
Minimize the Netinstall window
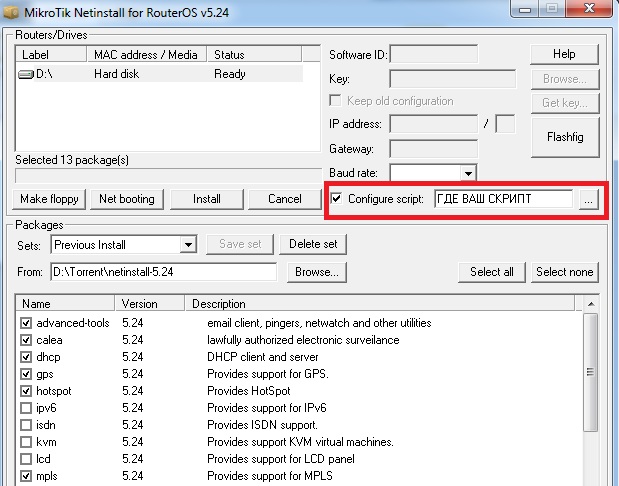click(525, 8)
